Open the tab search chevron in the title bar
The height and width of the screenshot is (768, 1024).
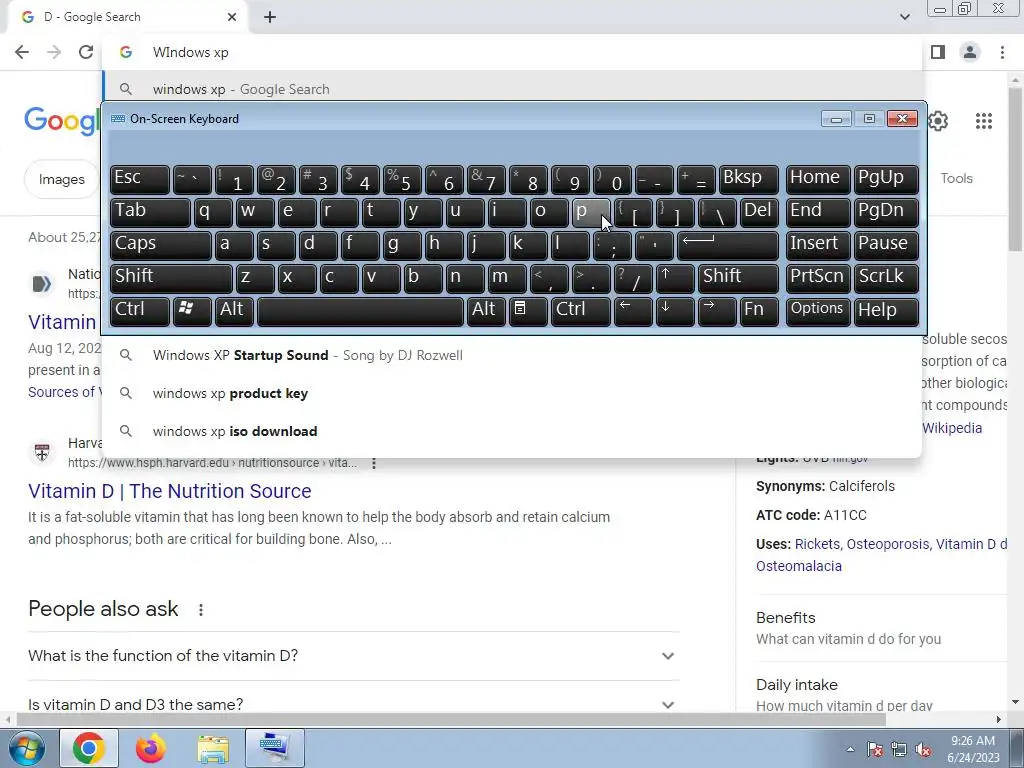(904, 17)
